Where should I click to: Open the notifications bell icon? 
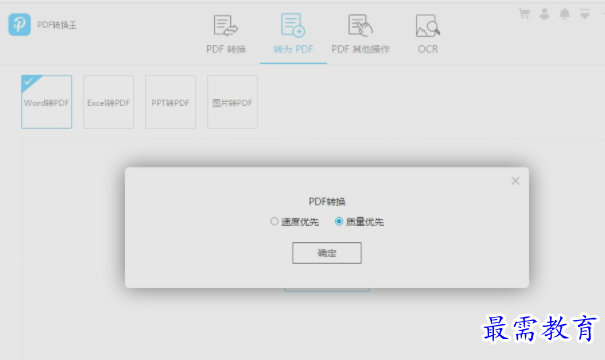pyautogui.click(x=564, y=14)
